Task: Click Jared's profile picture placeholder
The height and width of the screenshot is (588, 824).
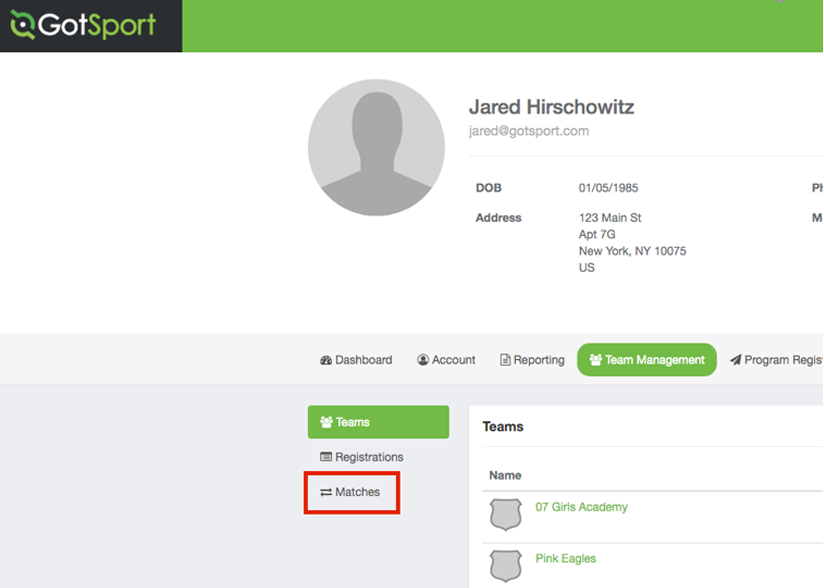Action: pyautogui.click(x=376, y=146)
